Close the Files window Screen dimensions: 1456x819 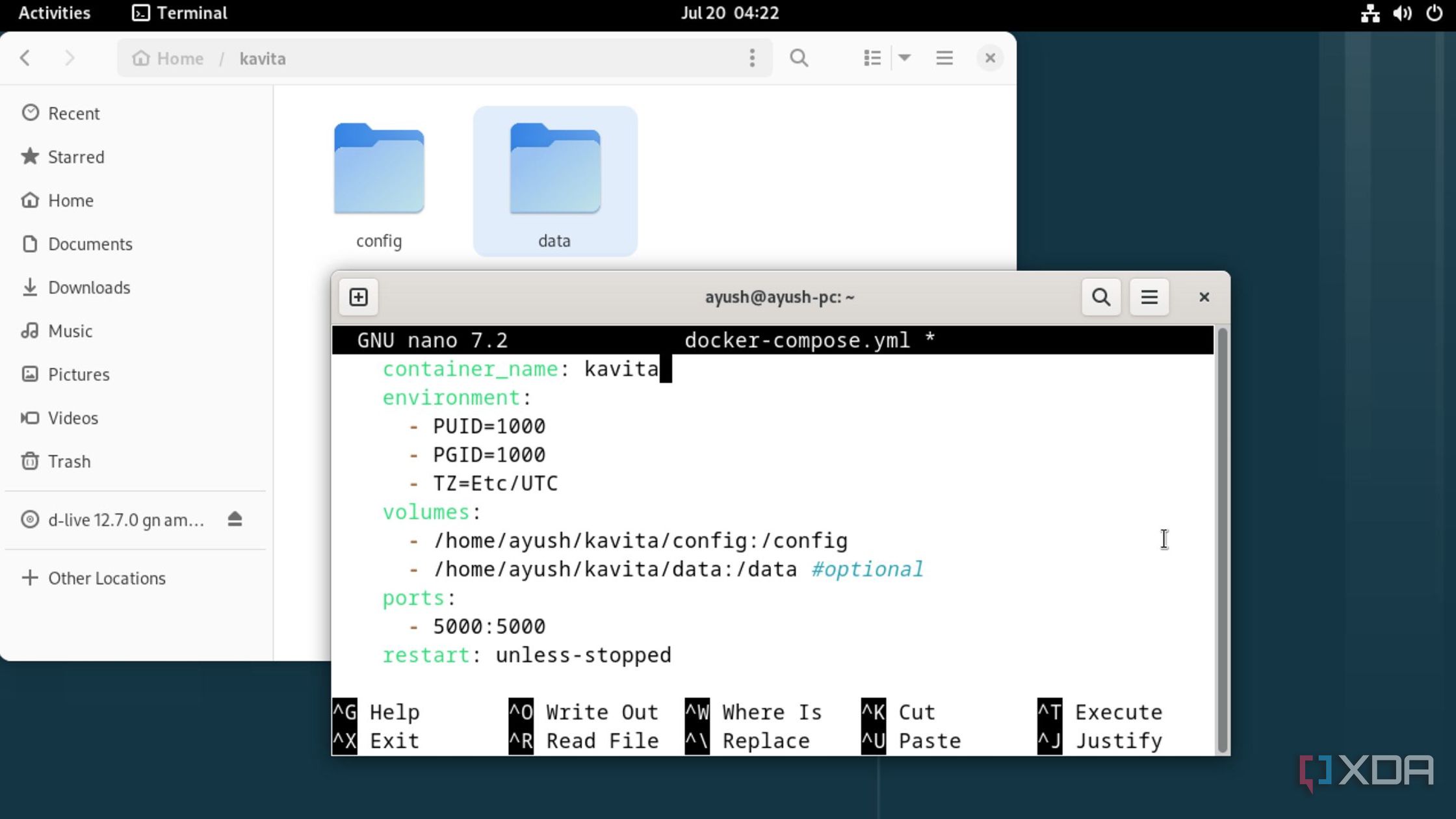tap(990, 58)
